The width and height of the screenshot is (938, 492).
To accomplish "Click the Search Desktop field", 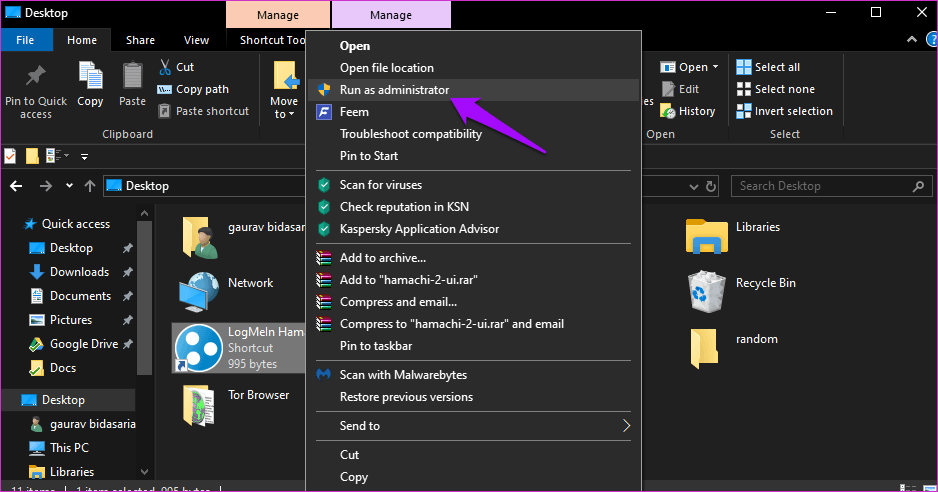I will point(832,186).
